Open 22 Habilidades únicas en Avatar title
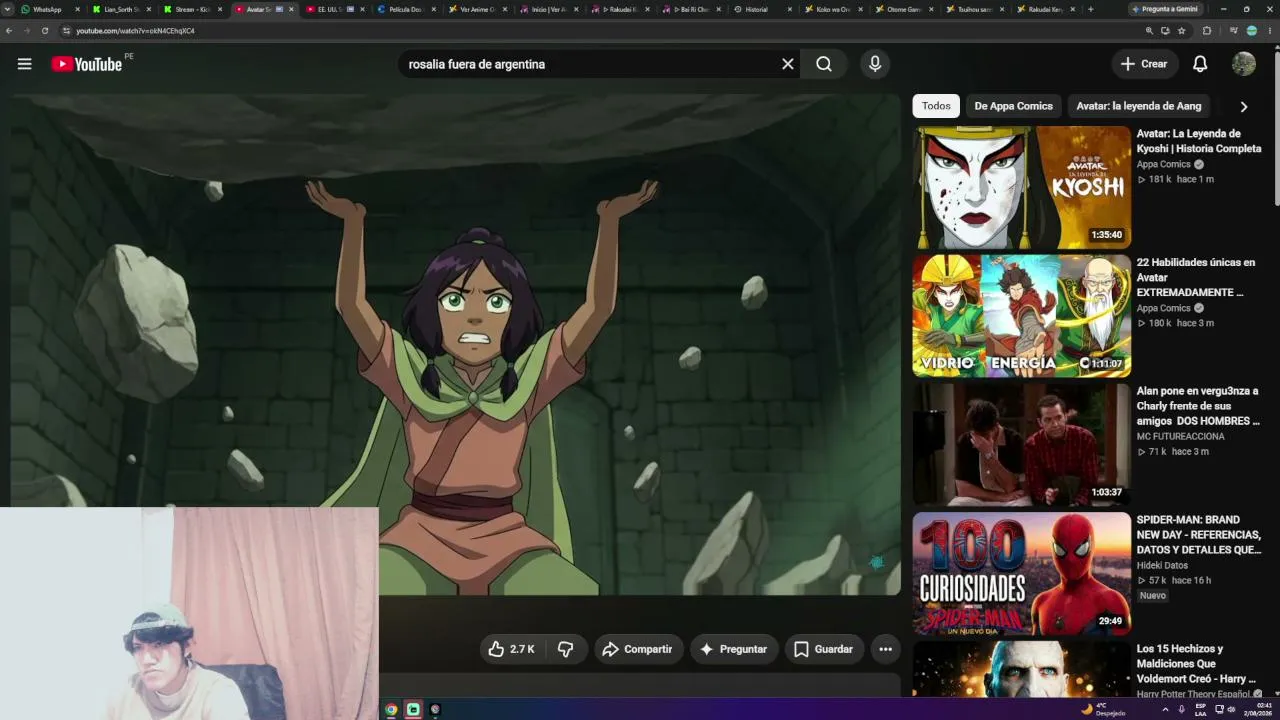The width and height of the screenshot is (1280, 720). pos(1195,277)
